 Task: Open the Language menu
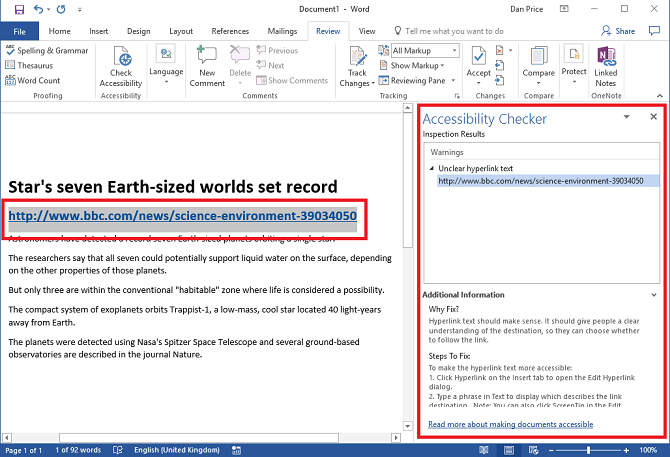[166, 64]
